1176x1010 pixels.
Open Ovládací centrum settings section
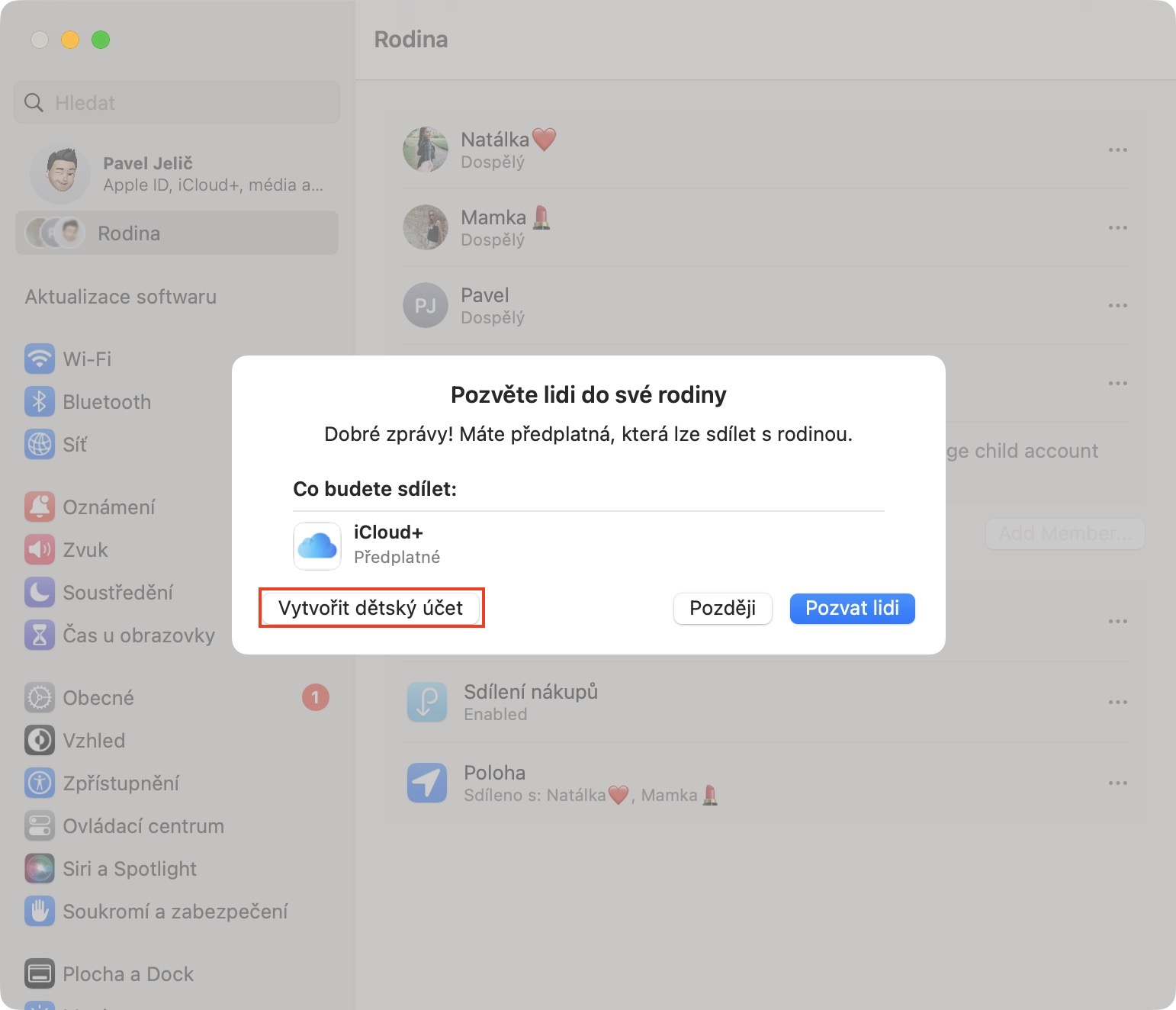pos(143,825)
